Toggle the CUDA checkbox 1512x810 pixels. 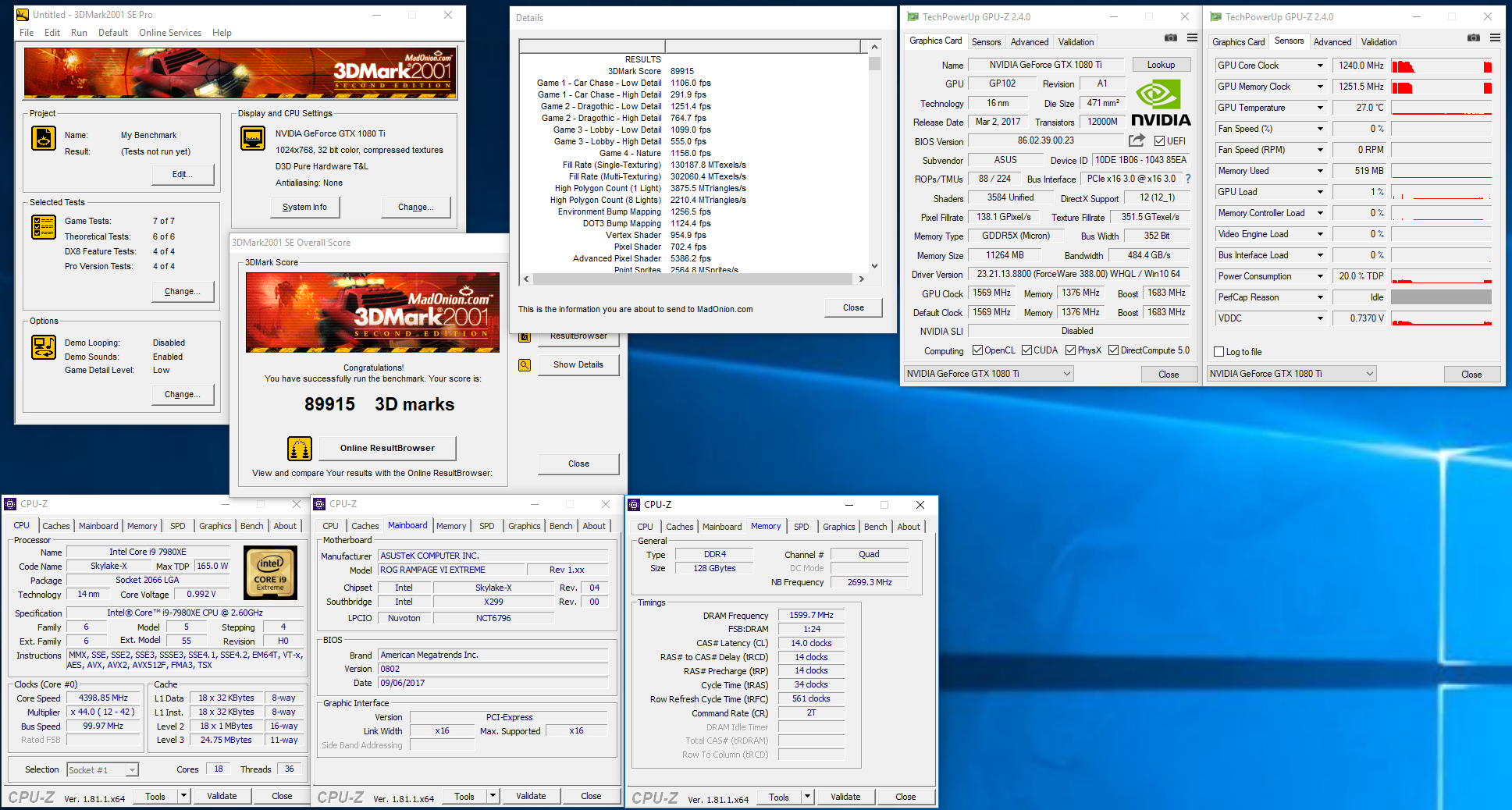click(1026, 350)
